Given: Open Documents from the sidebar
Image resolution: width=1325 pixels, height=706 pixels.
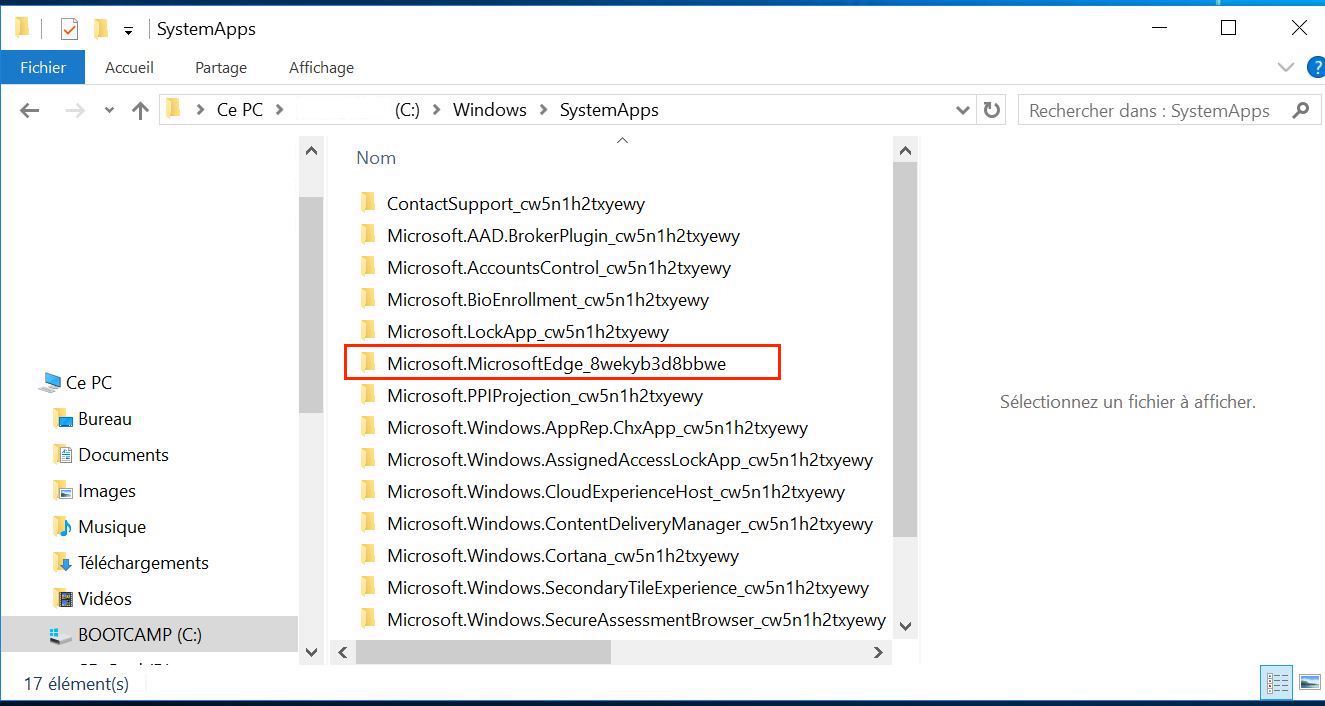Looking at the screenshot, I should (x=124, y=454).
